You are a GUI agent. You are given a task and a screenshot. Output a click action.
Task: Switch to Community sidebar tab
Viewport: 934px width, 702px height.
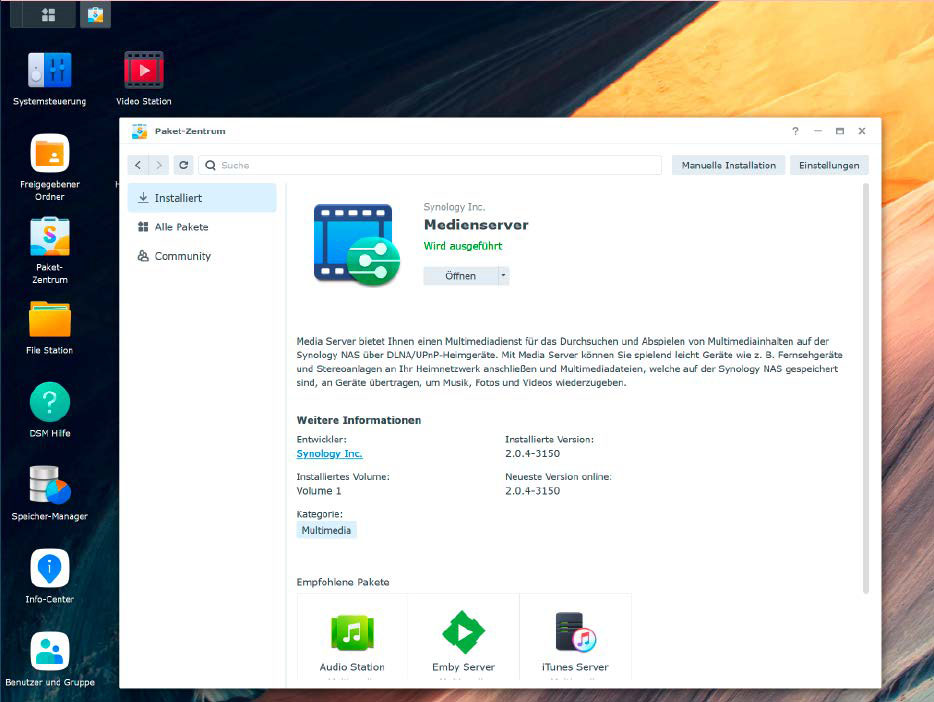pyautogui.click(x=202, y=256)
